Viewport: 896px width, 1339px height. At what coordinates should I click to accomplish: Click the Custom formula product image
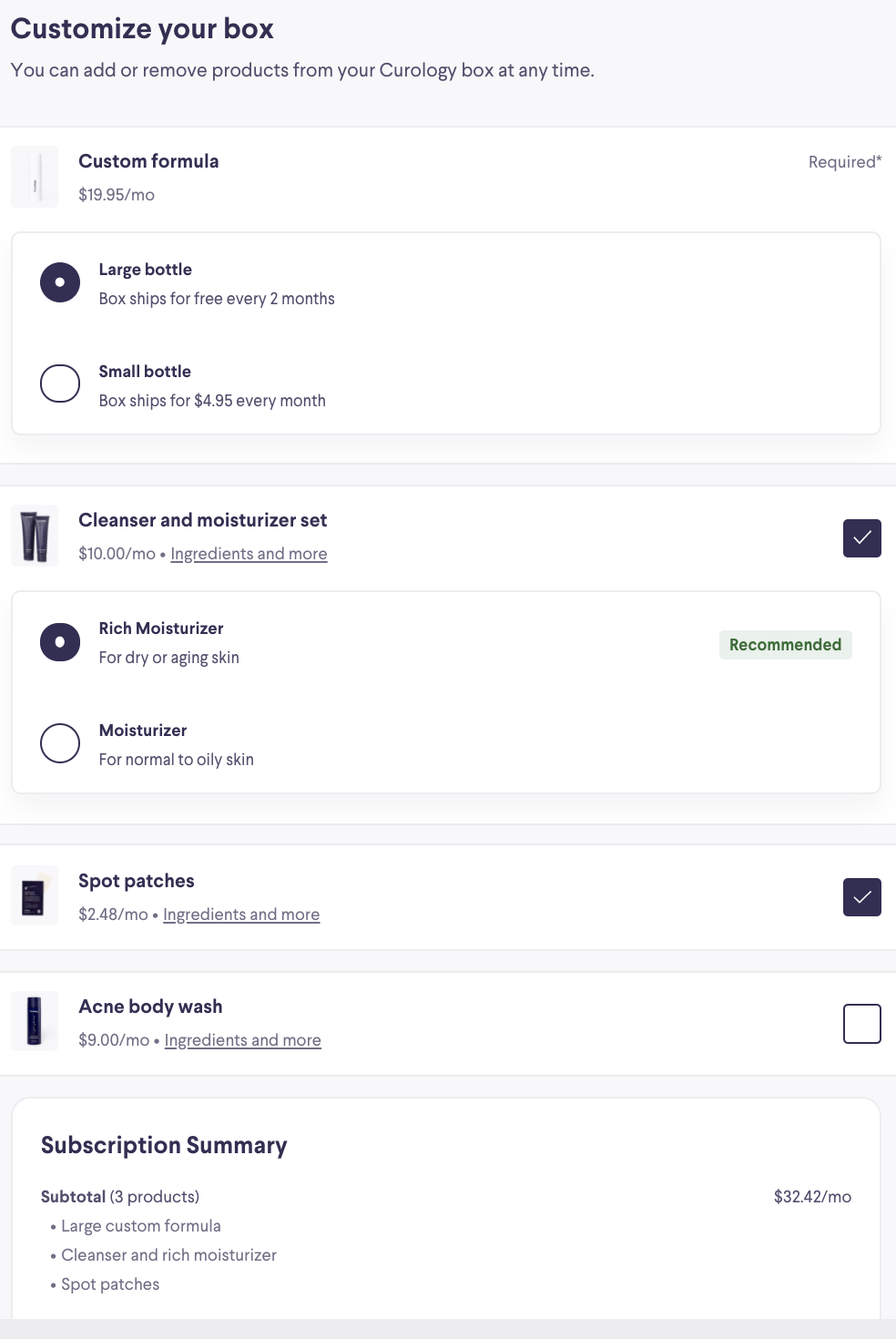[x=35, y=177]
